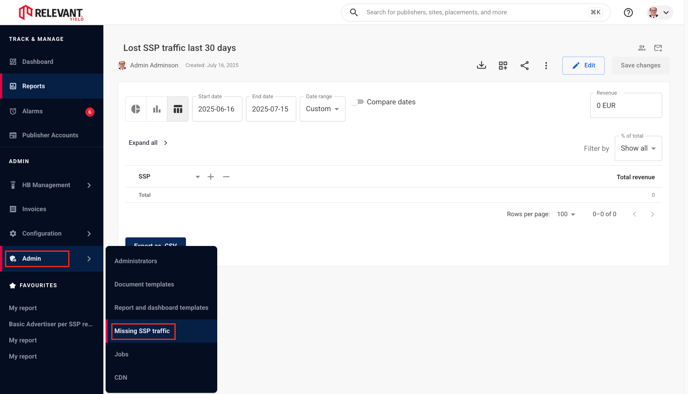Click the Dashboard sidebar icon
Viewport: 688px width, 394px height.
coord(13,61)
